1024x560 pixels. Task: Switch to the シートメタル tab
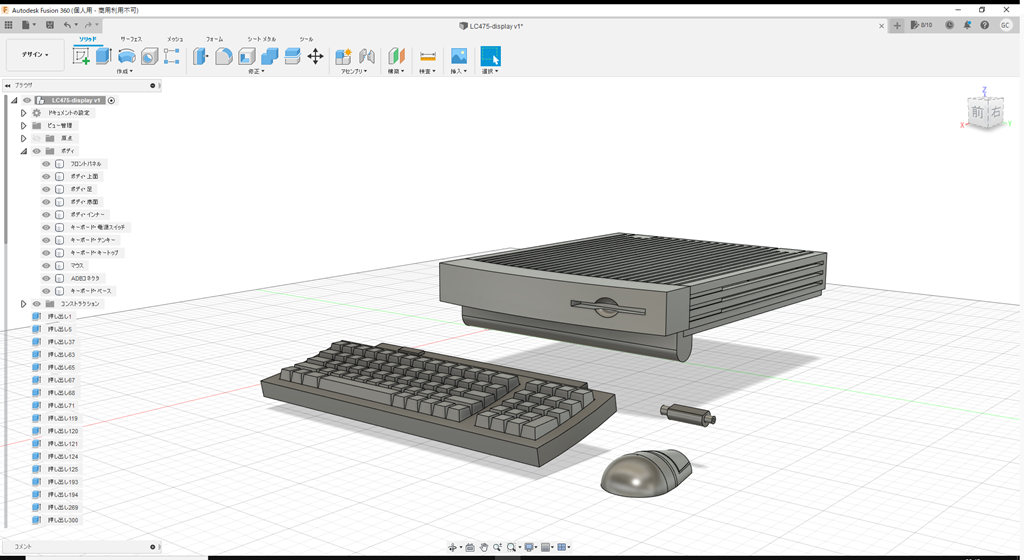tap(261, 39)
